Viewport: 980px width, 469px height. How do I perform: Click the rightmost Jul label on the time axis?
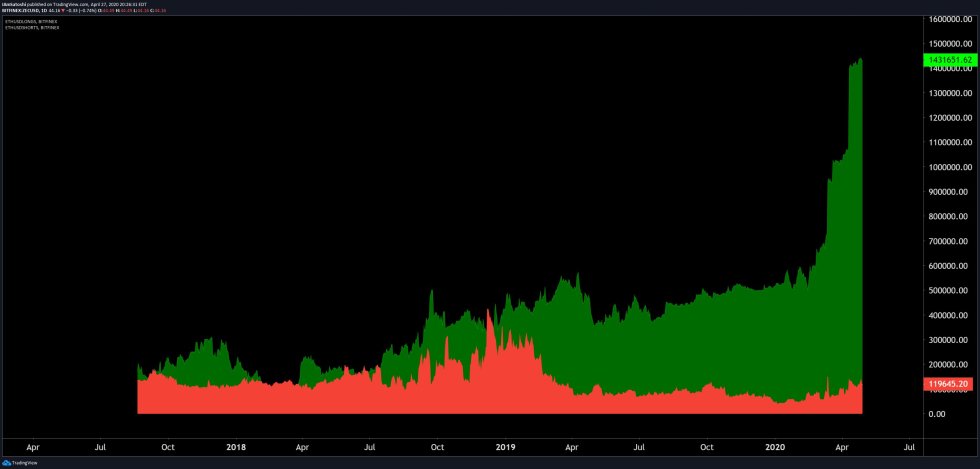[910, 447]
